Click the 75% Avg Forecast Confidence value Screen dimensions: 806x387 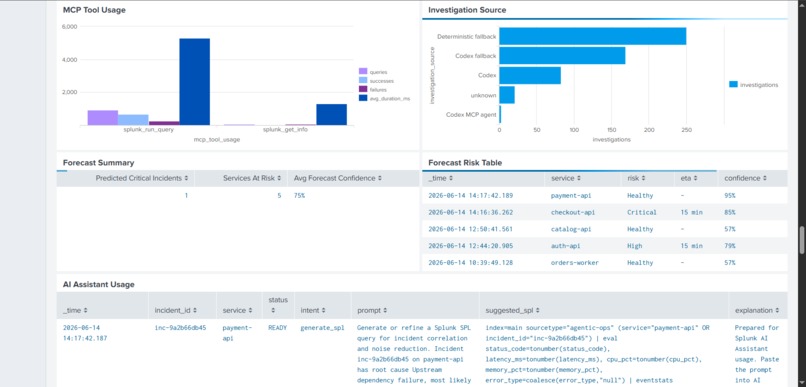[x=299, y=196]
